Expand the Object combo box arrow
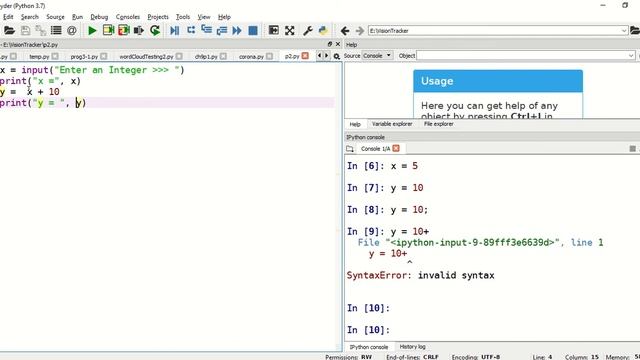The image size is (640, 360). coord(631,56)
